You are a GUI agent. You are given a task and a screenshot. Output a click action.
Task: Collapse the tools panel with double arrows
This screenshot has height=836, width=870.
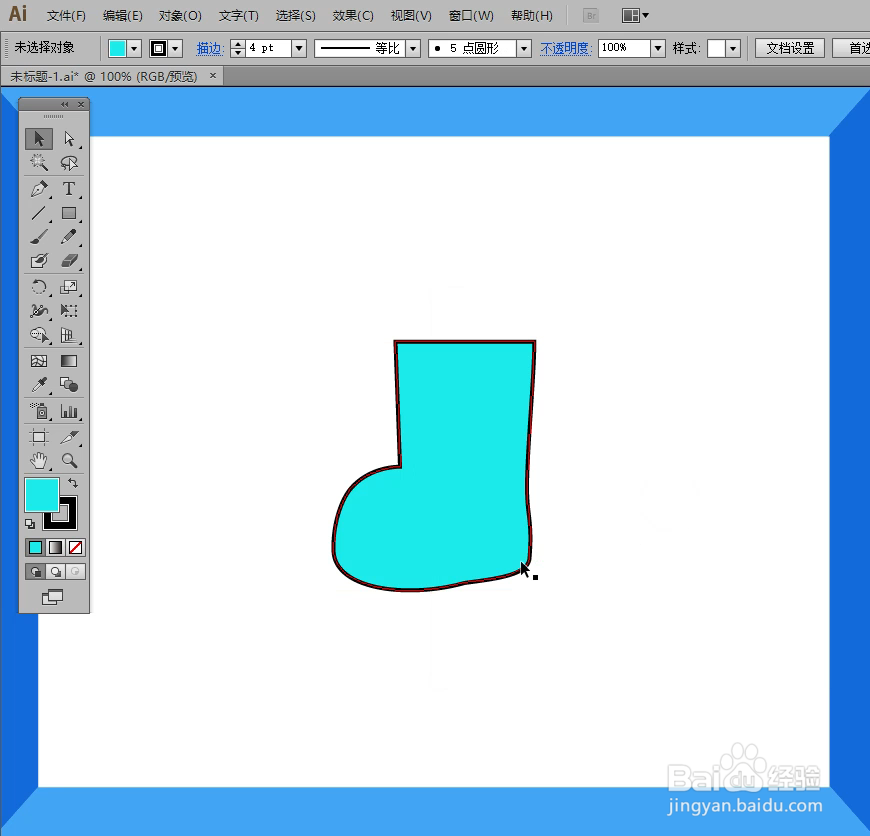(65, 104)
